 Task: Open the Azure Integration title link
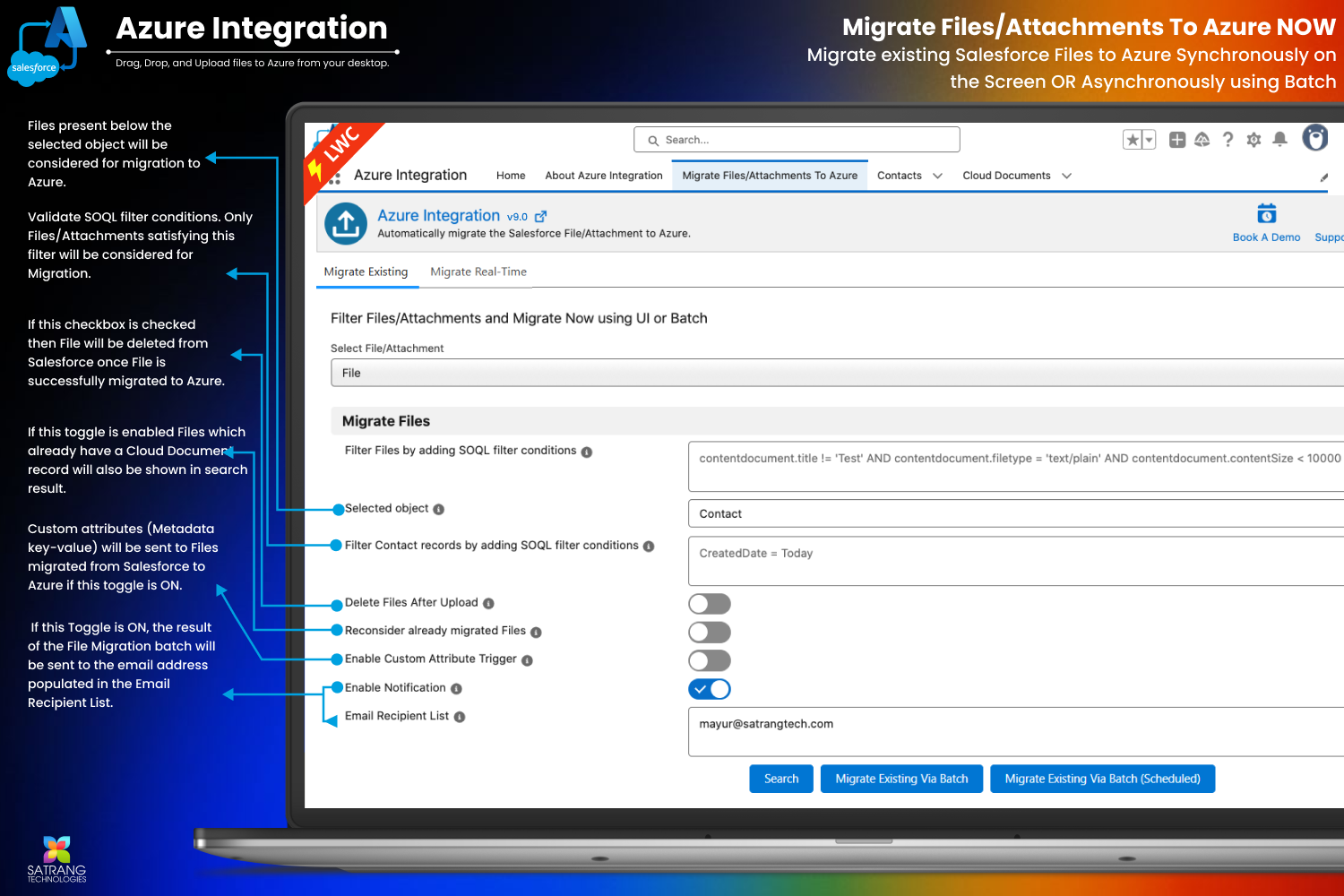438,216
